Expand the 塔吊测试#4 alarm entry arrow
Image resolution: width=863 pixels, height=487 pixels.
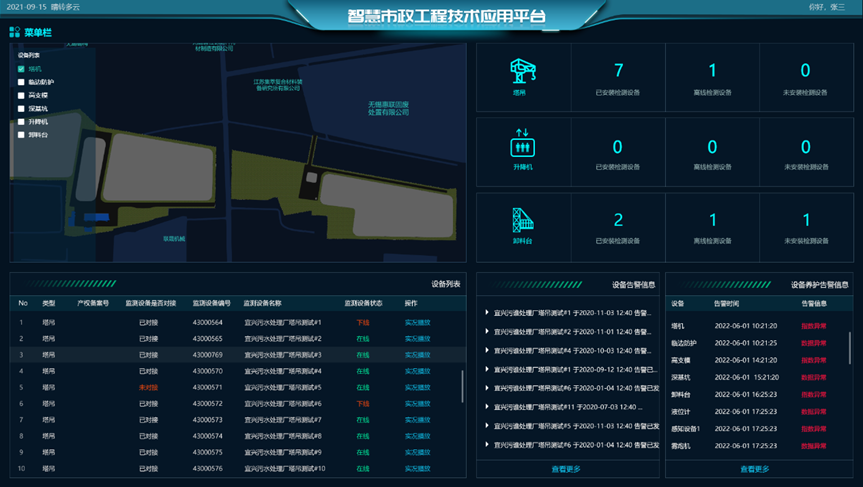[487, 350]
